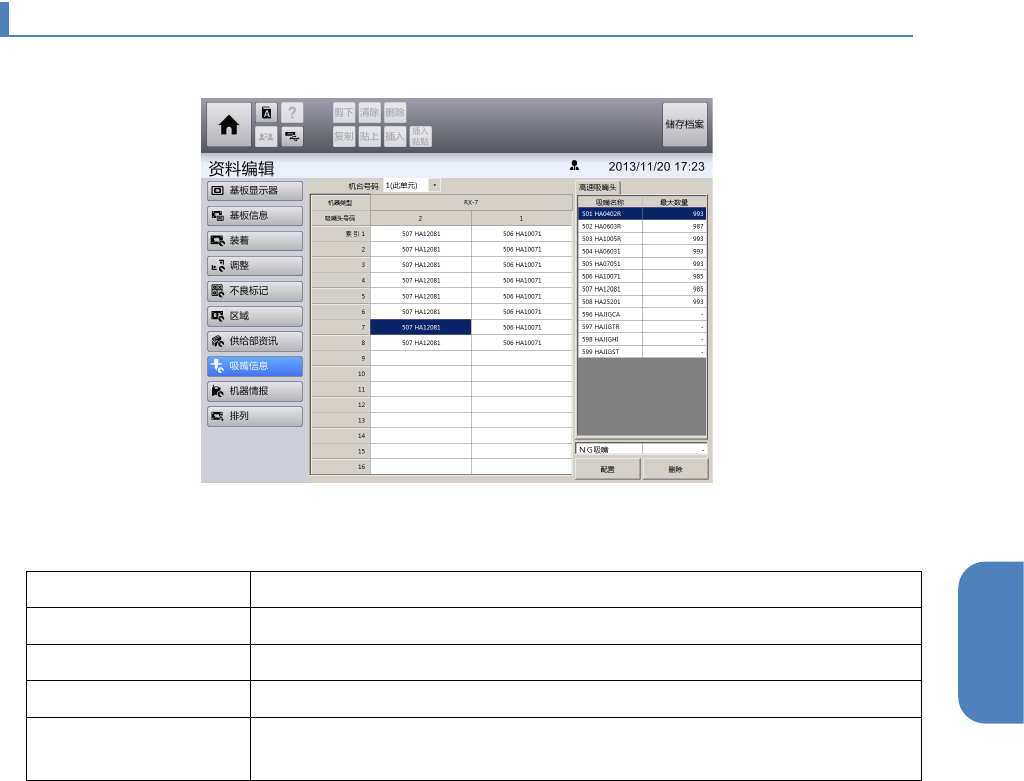Screen dimensions: 1024x781
Task: Click the 贴上 (paste) toolbar button
Action: point(369,136)
